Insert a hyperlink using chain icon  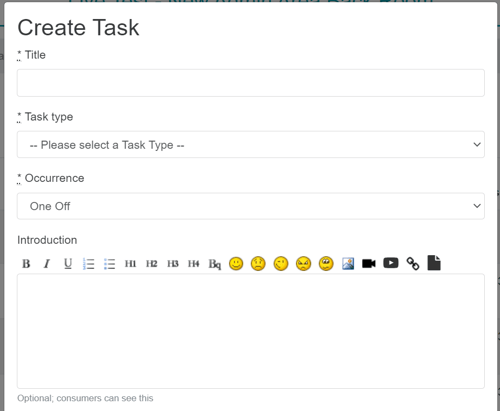tap(413, 264)
